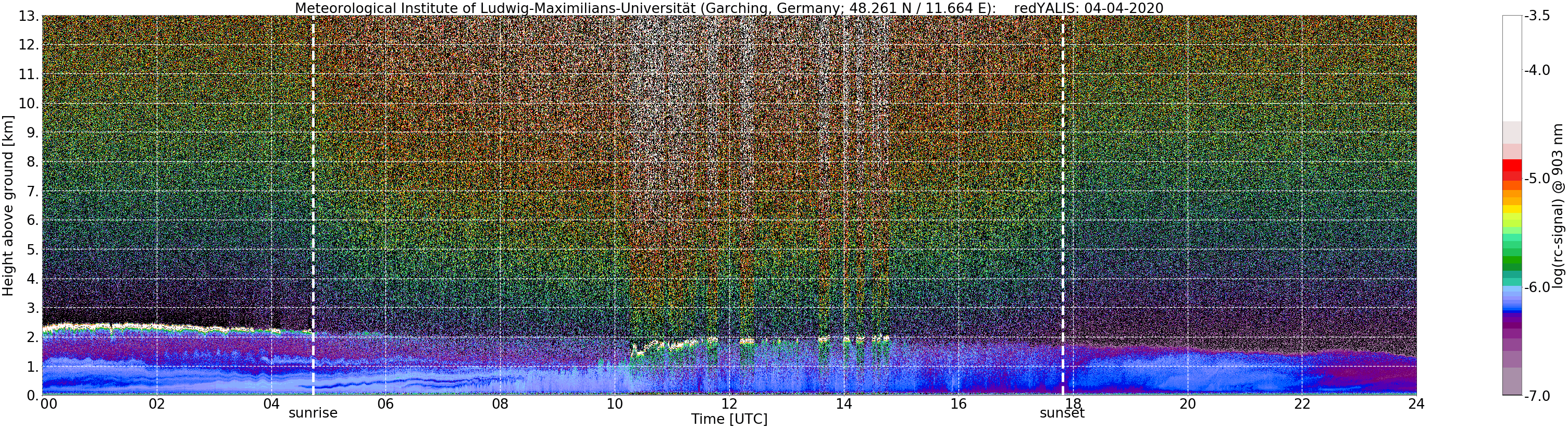Click the colorbar tick label '-5.0'

pos(1538,179)
